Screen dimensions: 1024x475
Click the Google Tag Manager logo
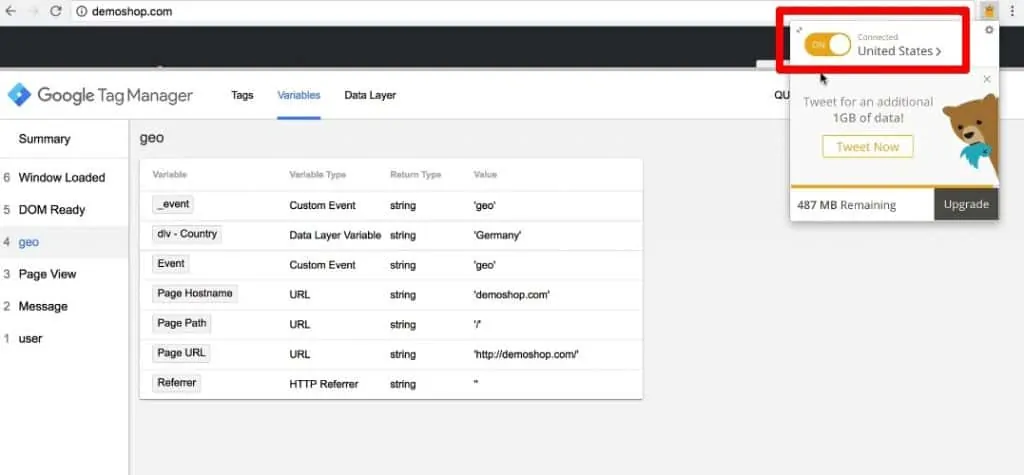coord(100,95)
